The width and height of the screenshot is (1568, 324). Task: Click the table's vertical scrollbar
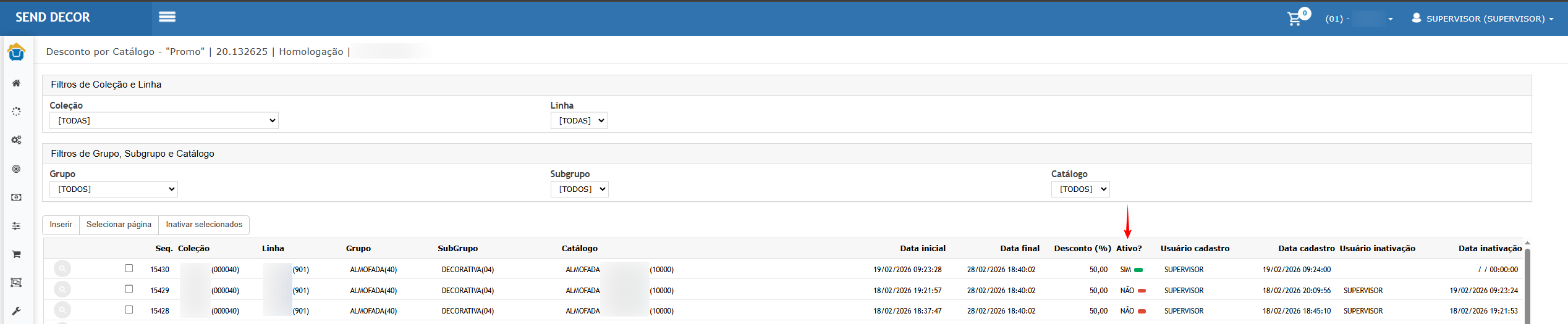tap(1527, 284)
